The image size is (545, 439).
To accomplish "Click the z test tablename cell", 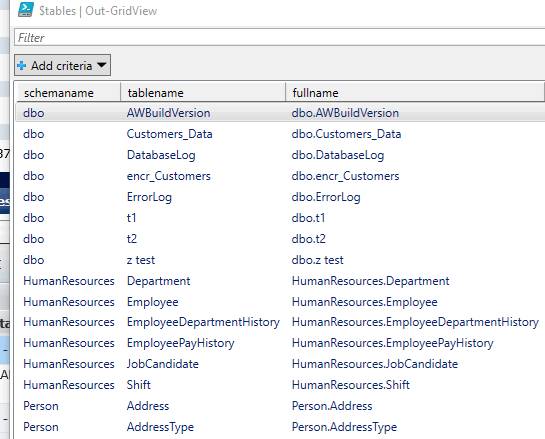I will click(x=141, y=260).
